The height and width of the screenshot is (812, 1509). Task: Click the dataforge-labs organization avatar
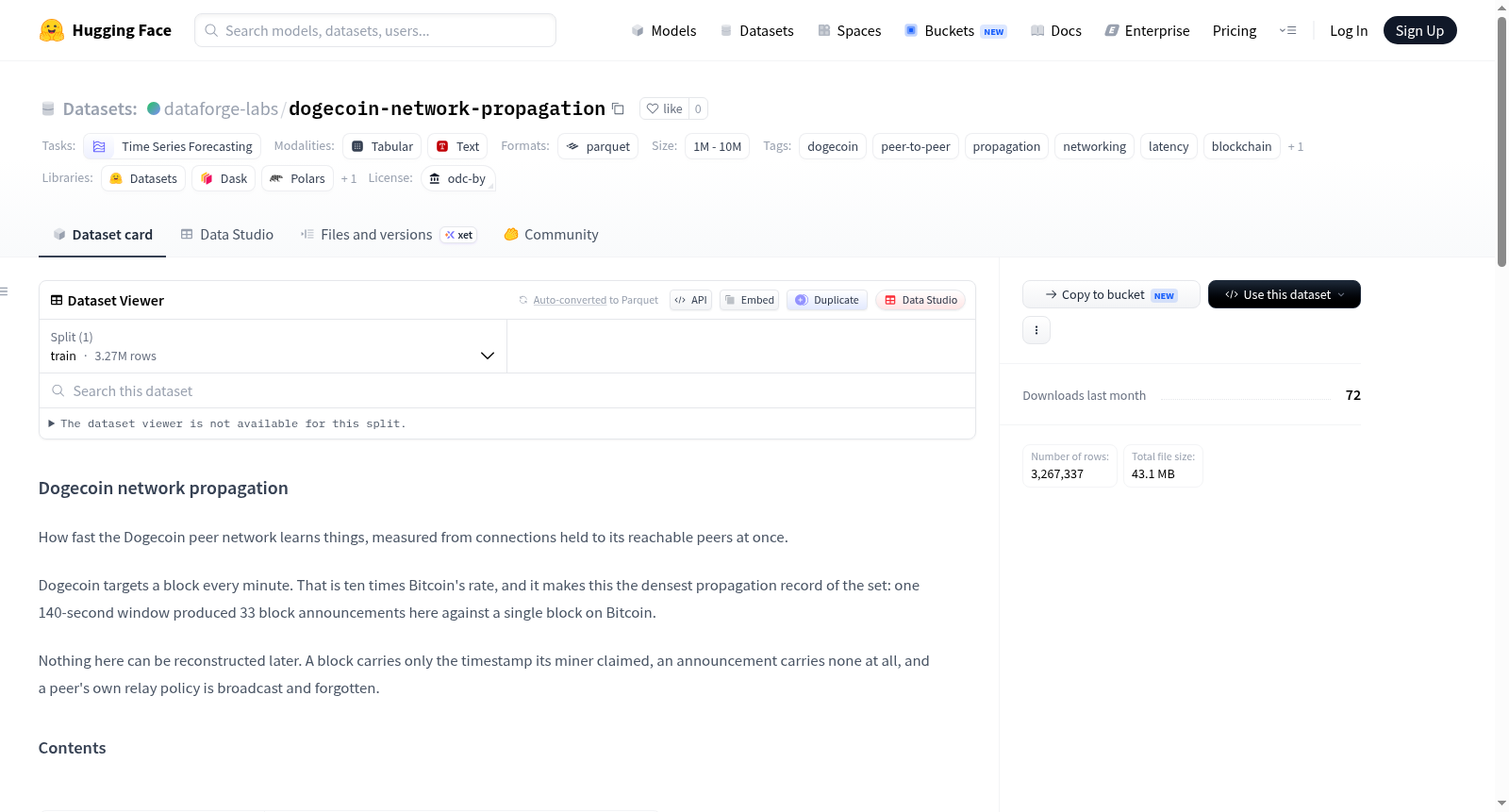(154, 108)
